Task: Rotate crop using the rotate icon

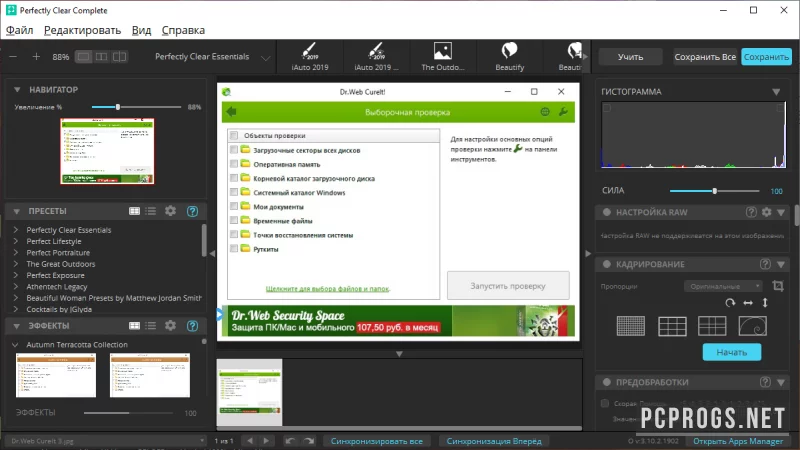Action: pyautogui.click(x=730, y=303)
